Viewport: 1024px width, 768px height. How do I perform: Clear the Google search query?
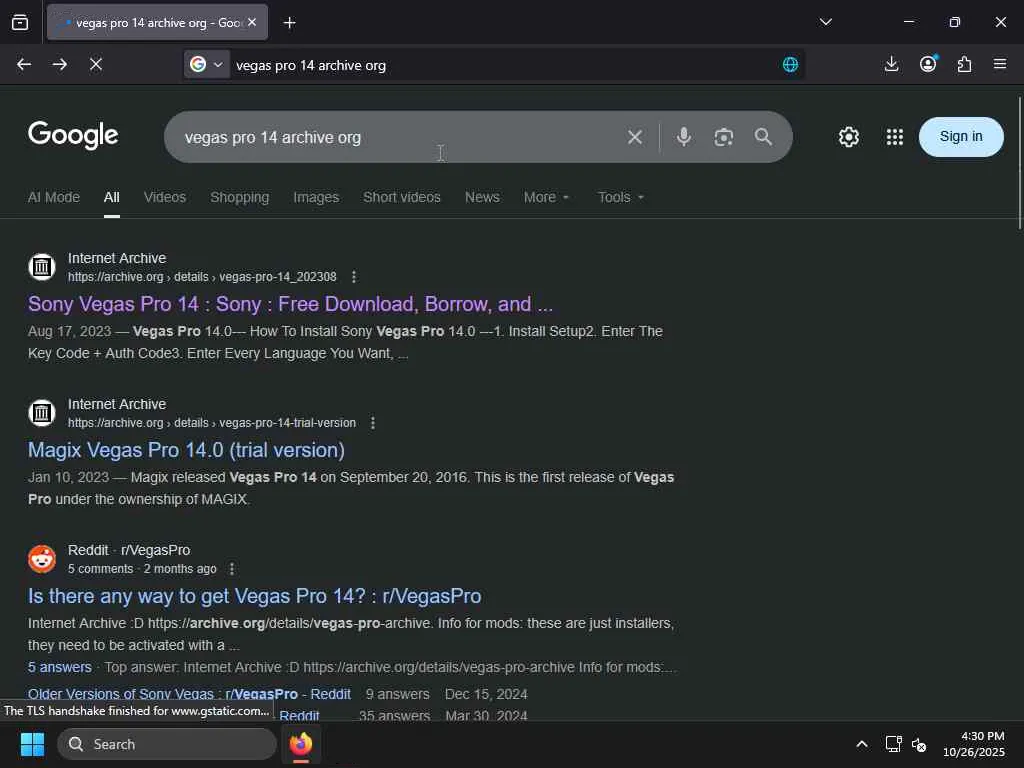click(x=635, y=137)
